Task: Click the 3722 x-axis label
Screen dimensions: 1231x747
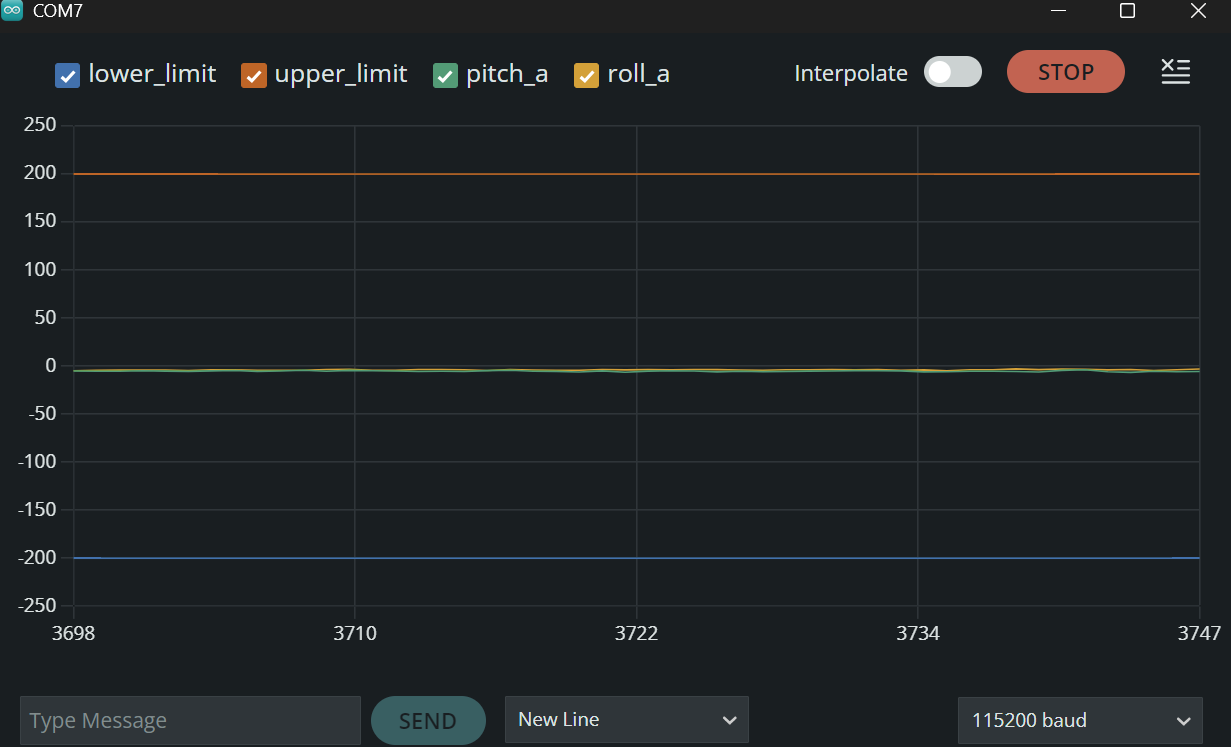Action: coord(636,634)
